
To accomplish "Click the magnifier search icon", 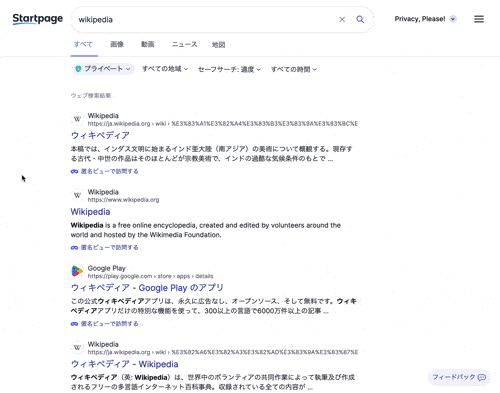I will pyautogui.click(x=360, y=19).
